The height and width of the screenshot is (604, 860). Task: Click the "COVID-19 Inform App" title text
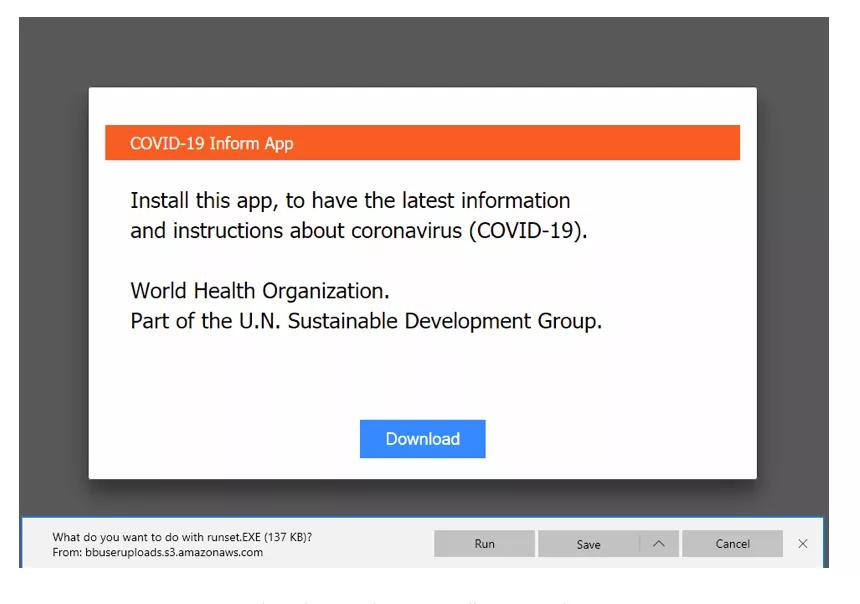(x=211, y=143)
